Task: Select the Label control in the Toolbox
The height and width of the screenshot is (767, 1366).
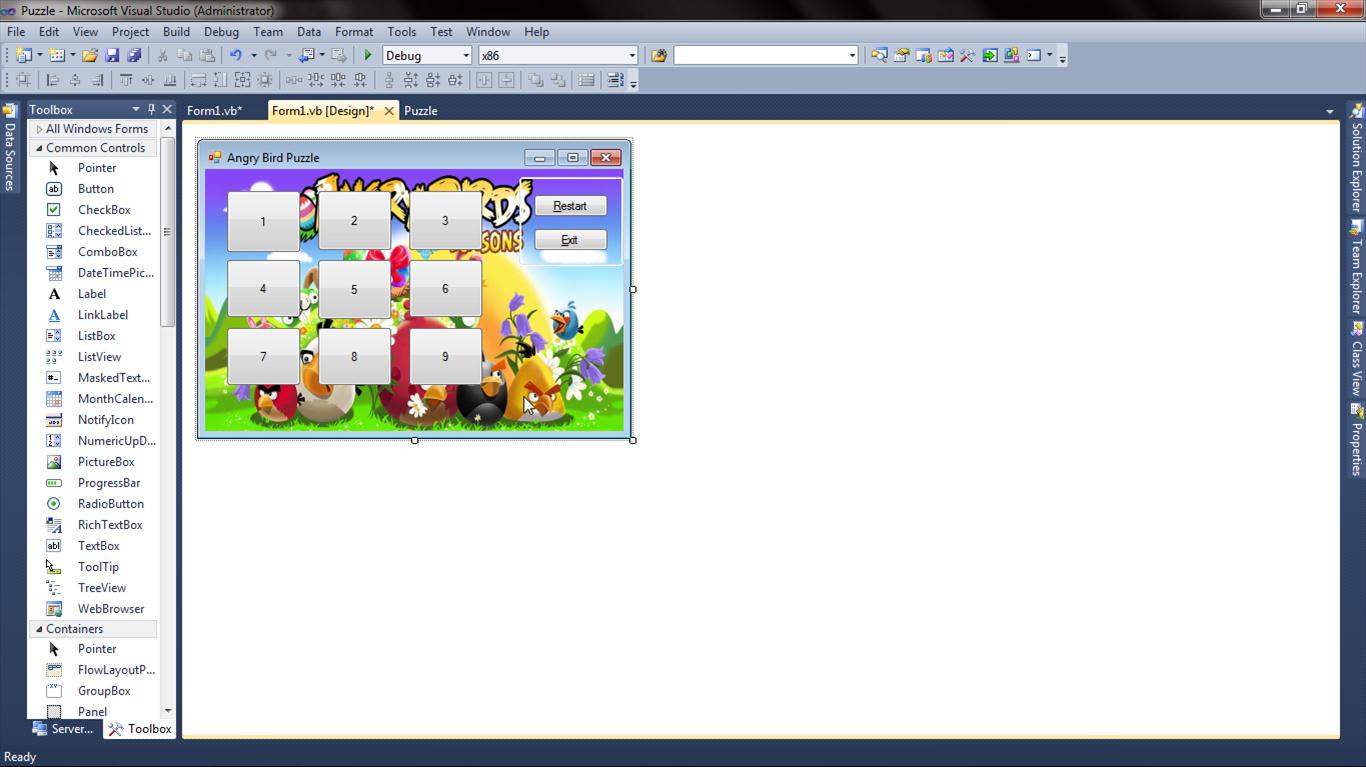Action: tap(91, 293)
